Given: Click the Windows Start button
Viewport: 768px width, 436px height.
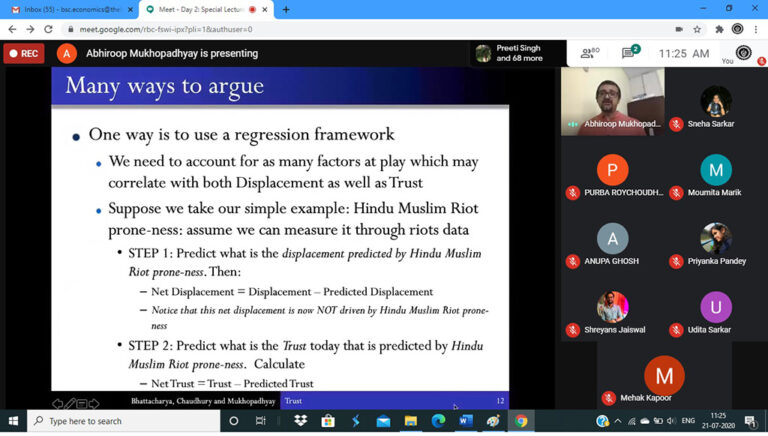Looking at the screenshot, I should 14,421.
